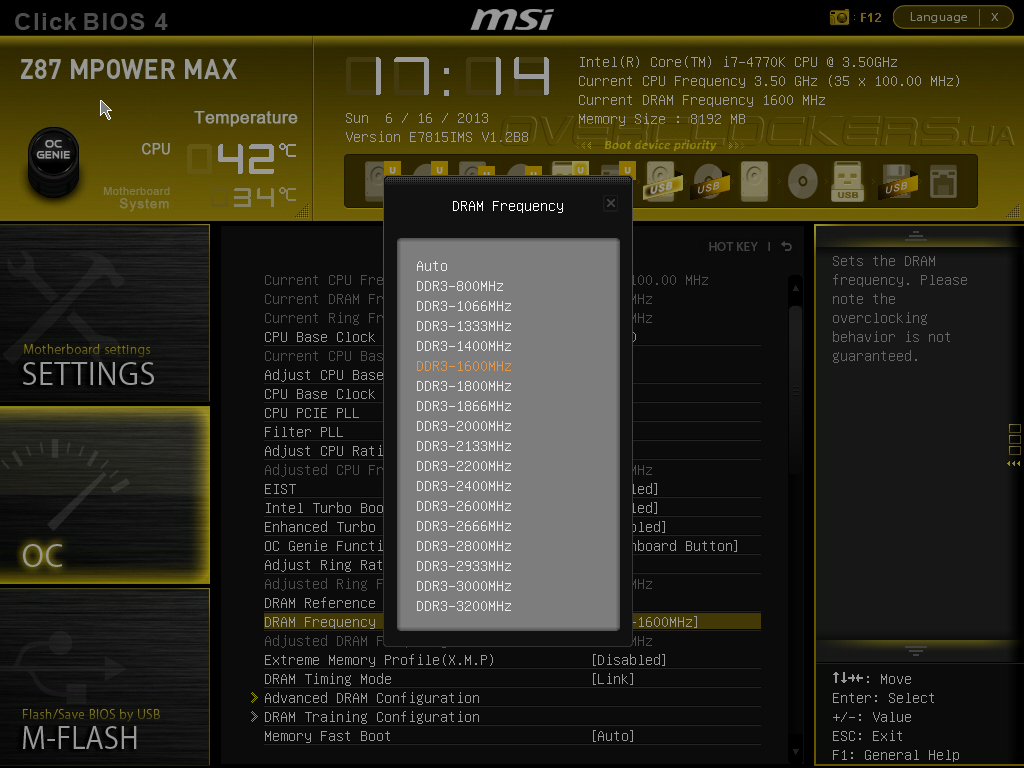Select the USB CD/DVD boot device icon
Image resolution: width=1024 pixels, height=768 pixels.
[709, 182]
